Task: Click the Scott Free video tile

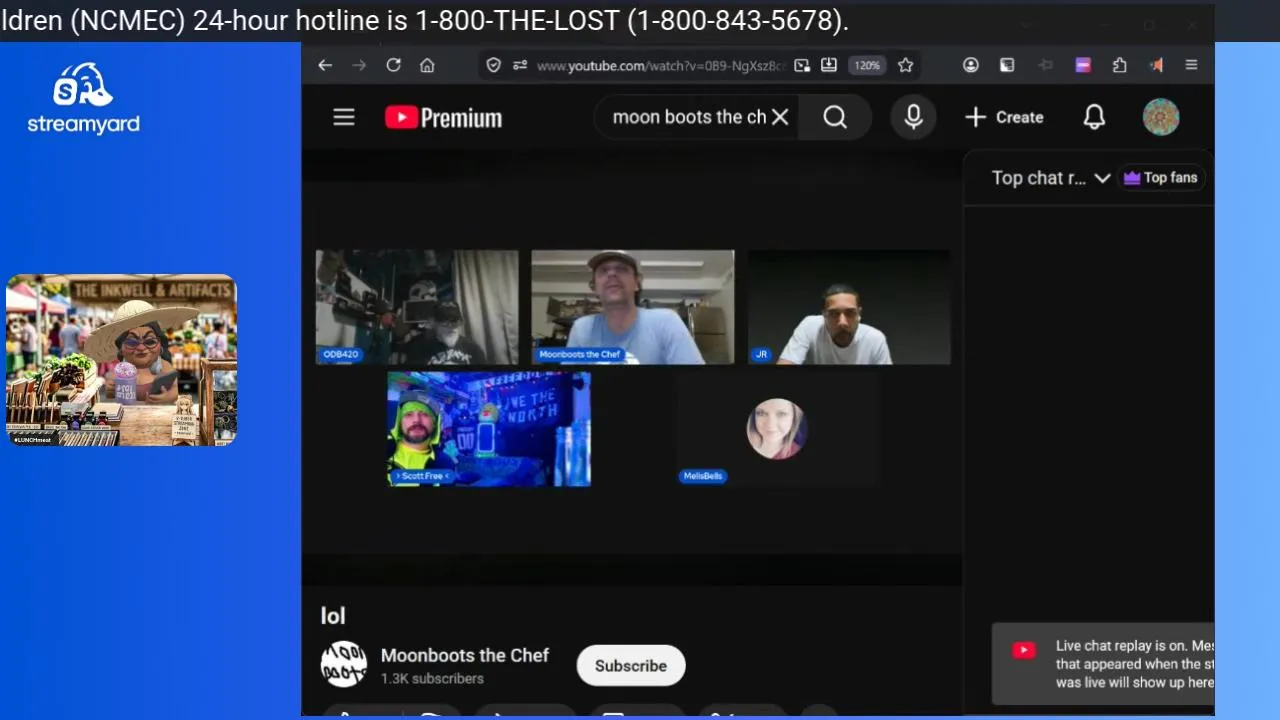Action: (x=489, y=429)
